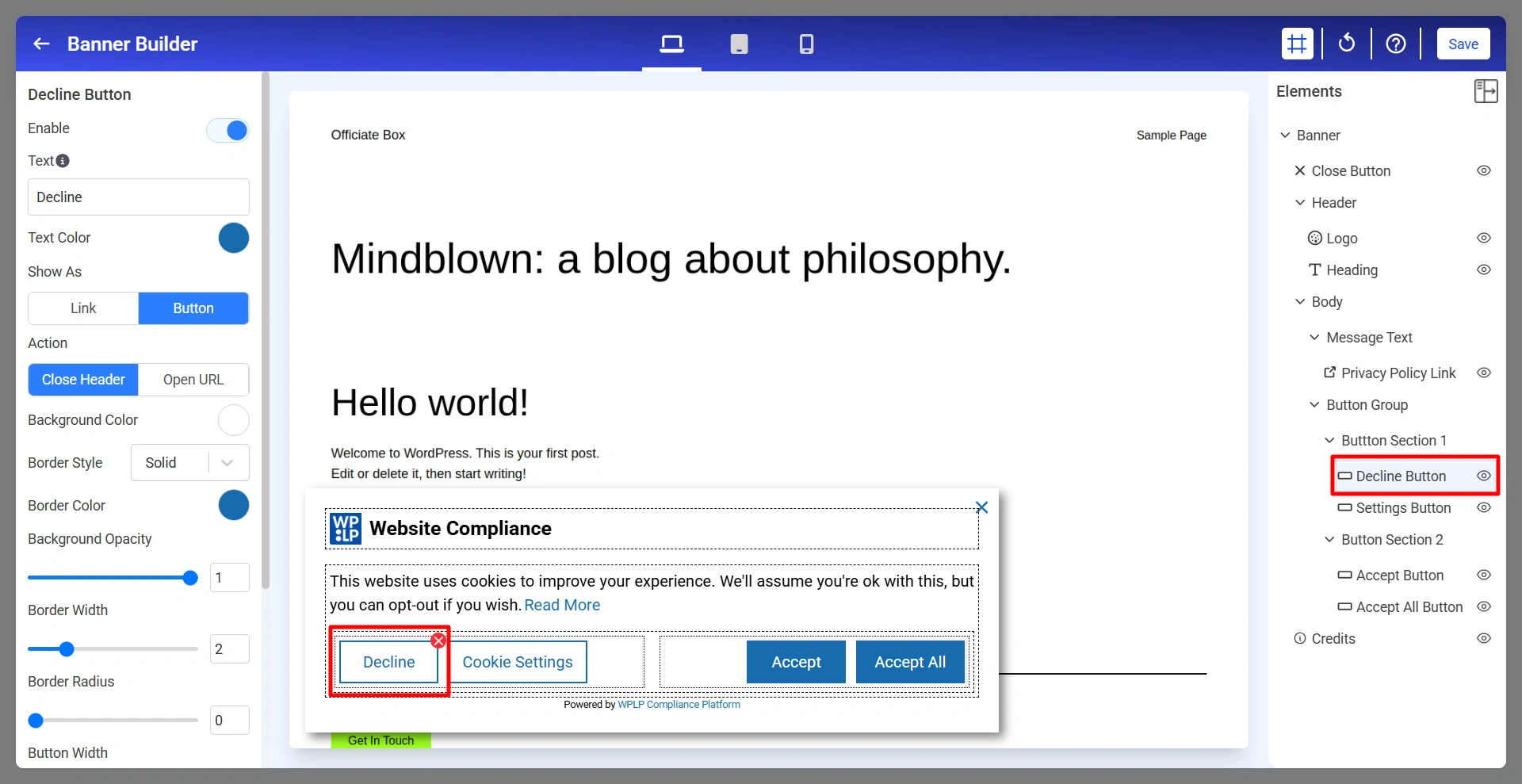The image size is (1522, 784).
Task: Toggle Logo visibility eye
Action: click(x=1484, y=239)
